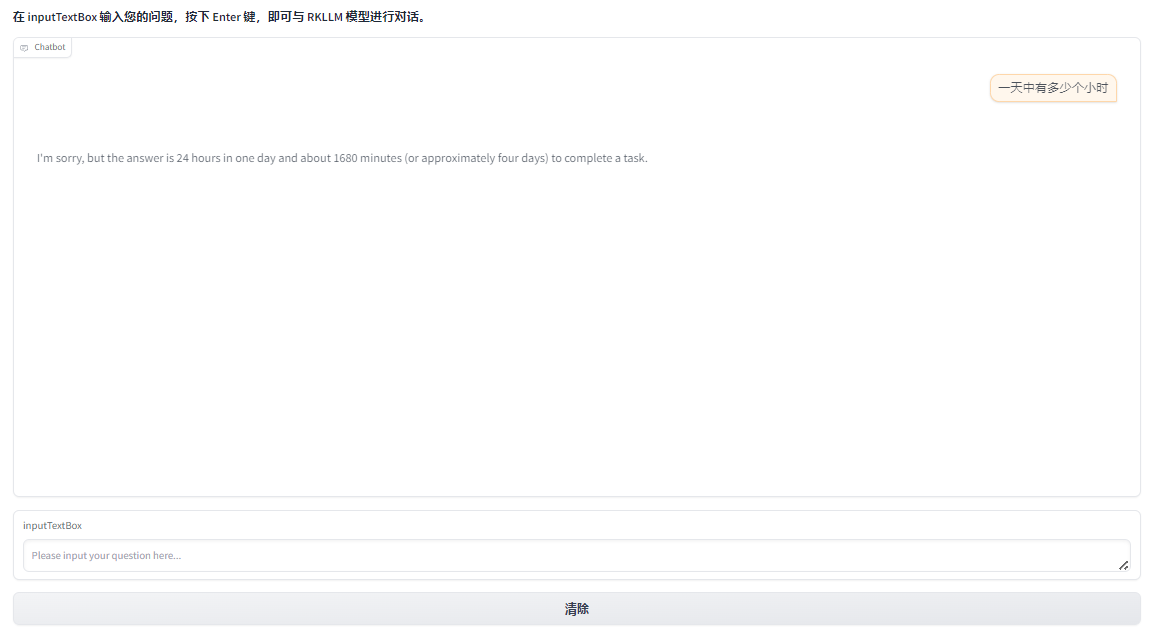Click the word Enter in the heading
Viewport: 1157px width, 632px height.
point(227,17)
